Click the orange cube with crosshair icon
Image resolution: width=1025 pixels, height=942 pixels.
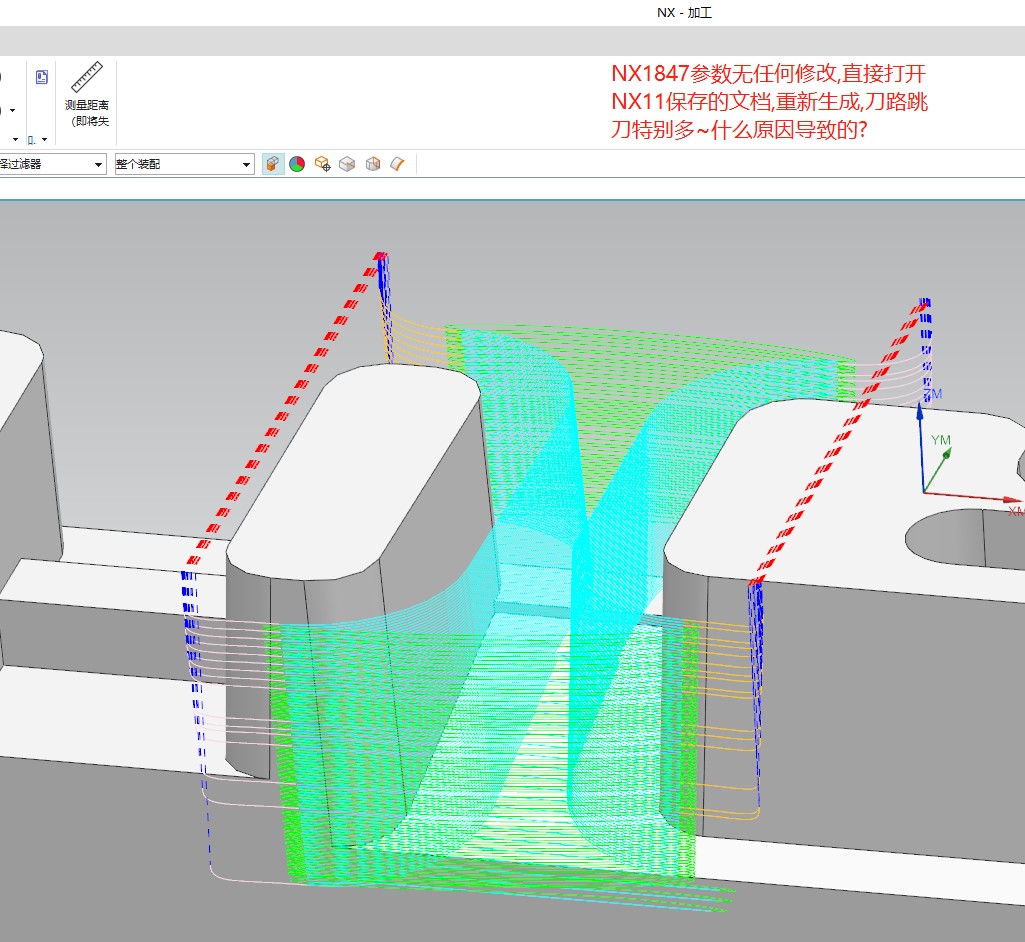pyautogui.click(x=322, y=163)
